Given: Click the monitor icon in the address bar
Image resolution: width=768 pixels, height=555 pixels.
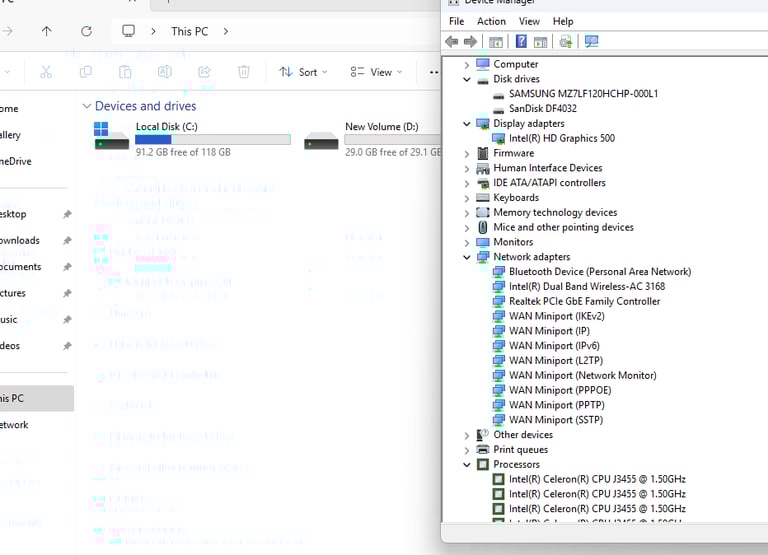Looking at the screenshot, I should point(128,31).
